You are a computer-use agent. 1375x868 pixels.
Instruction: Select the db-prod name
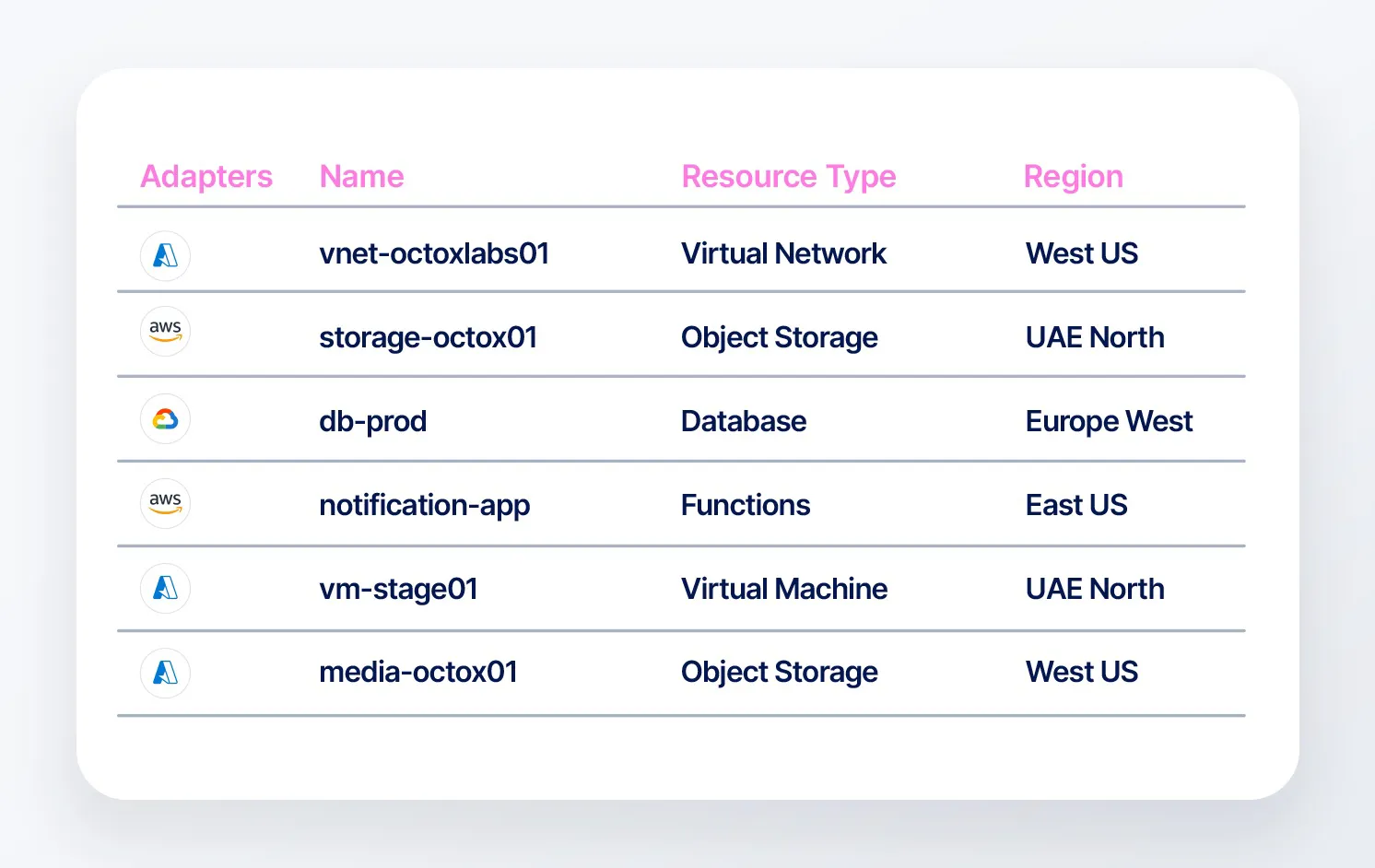coord(372,421)
